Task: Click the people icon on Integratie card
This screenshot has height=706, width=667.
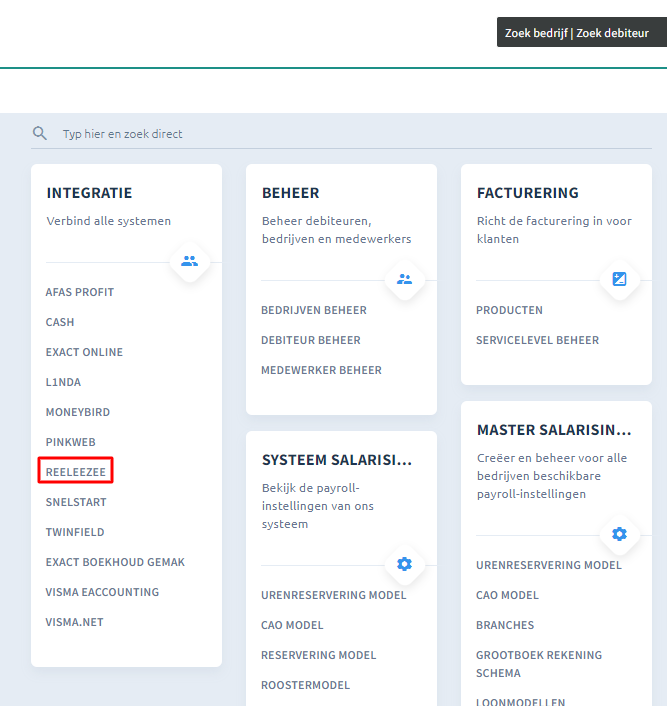Action: 190,261
